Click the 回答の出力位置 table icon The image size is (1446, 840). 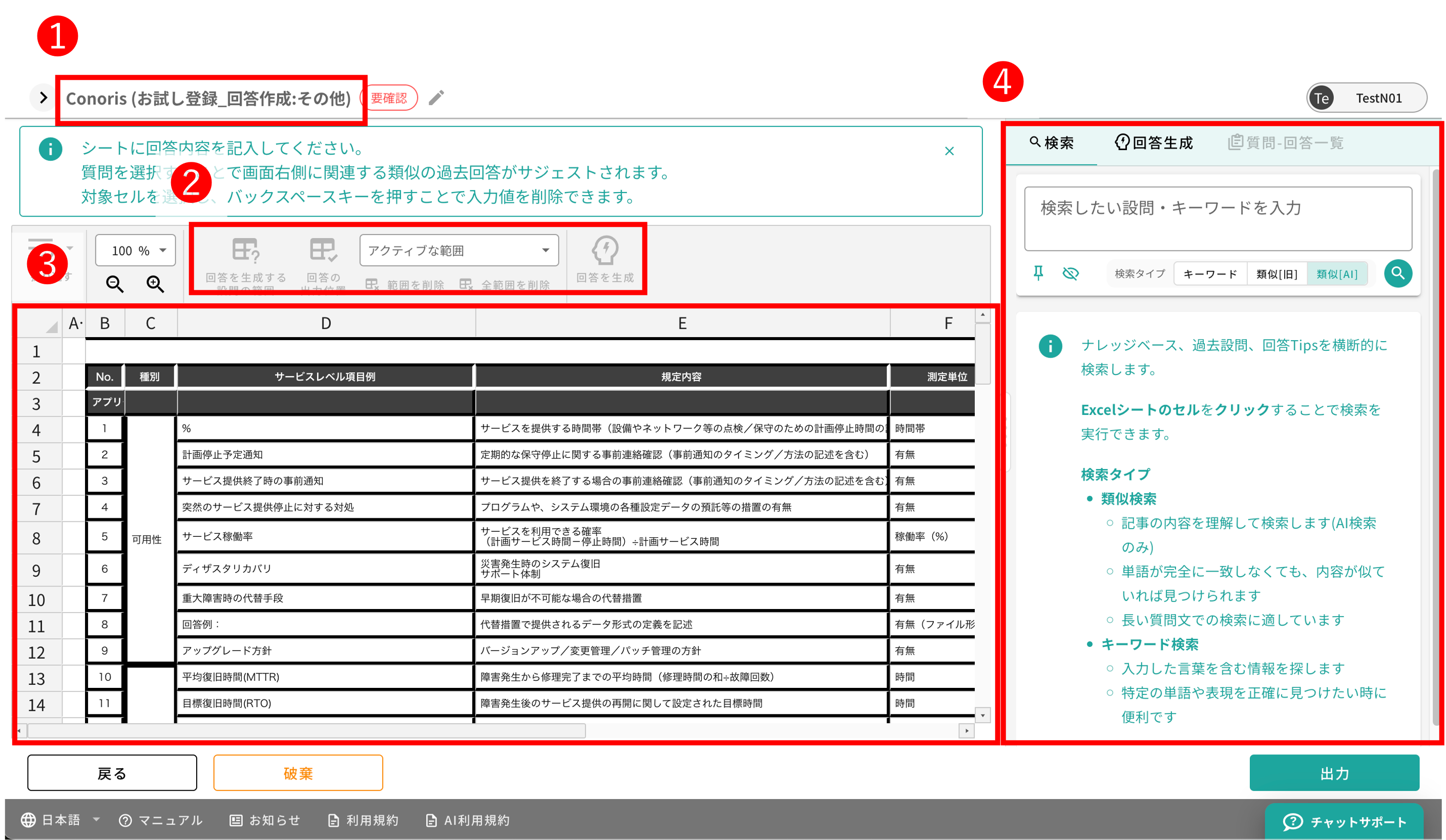323,250
